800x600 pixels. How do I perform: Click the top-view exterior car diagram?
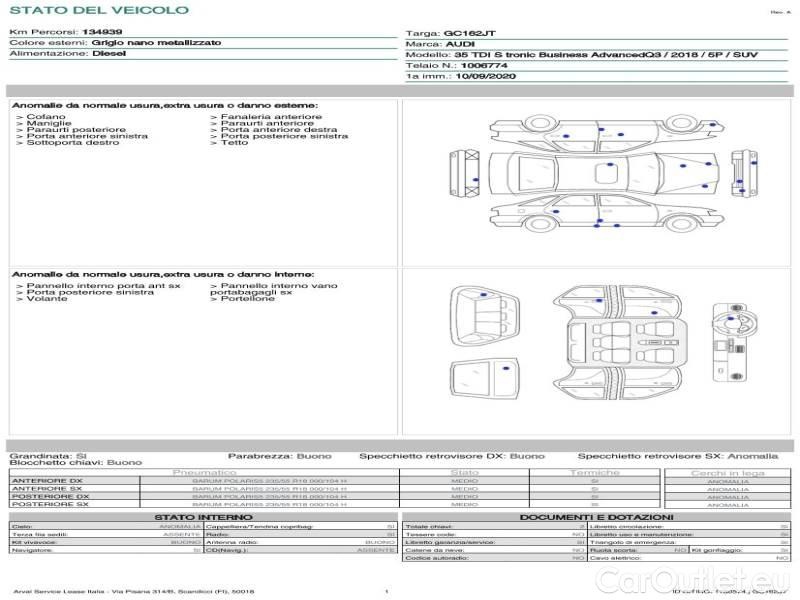604,173
